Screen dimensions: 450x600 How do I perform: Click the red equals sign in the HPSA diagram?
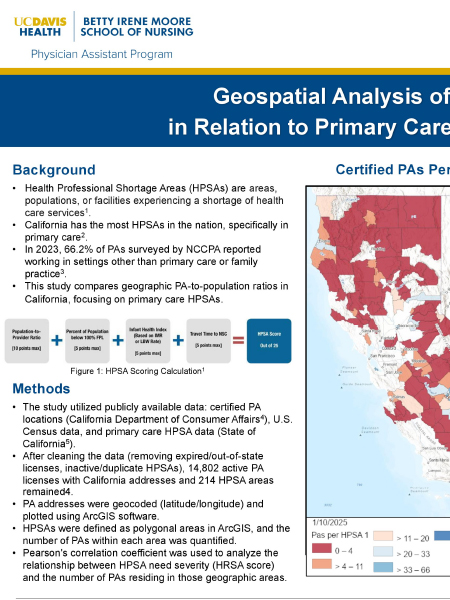coord(238,340)
